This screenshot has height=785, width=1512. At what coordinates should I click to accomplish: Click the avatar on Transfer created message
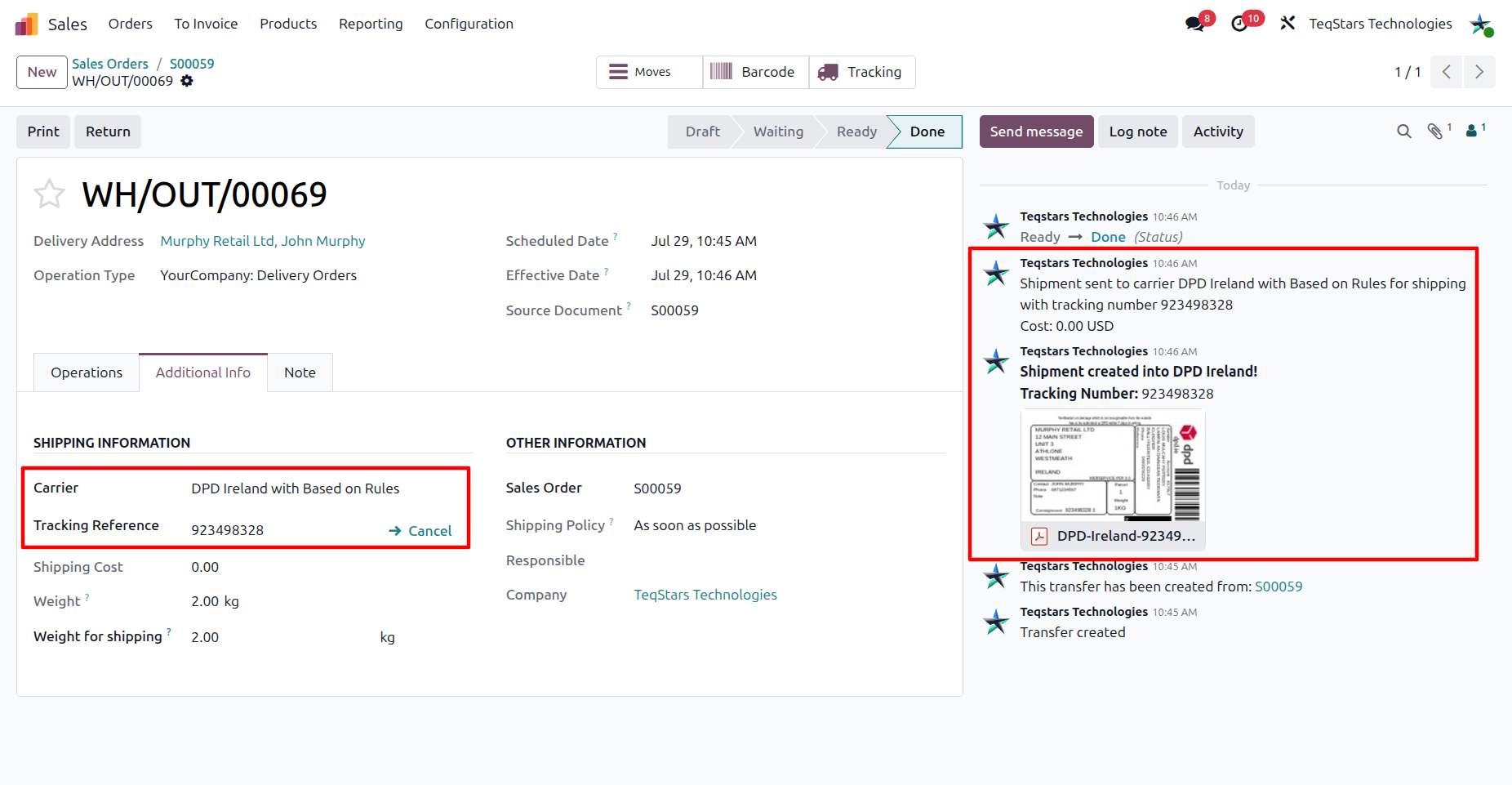coord(996,622)
